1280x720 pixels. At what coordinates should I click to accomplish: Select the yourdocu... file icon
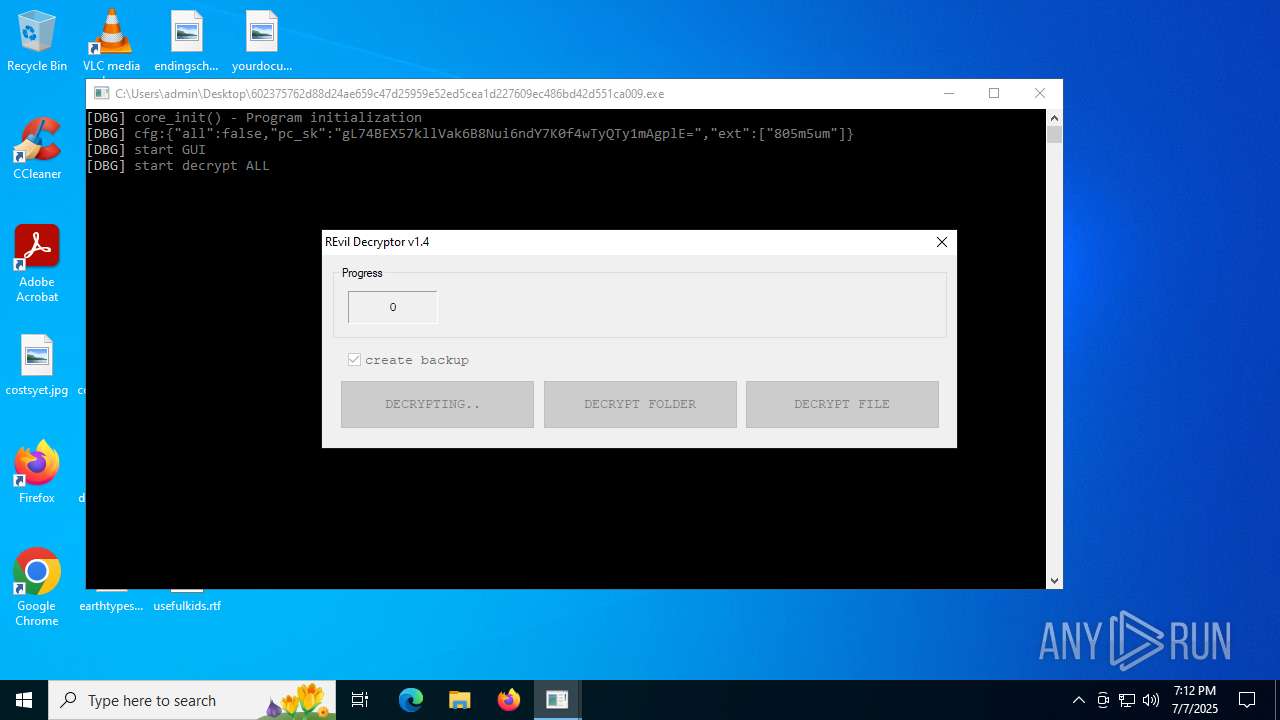pyautogui.click(x=261, y=41)
